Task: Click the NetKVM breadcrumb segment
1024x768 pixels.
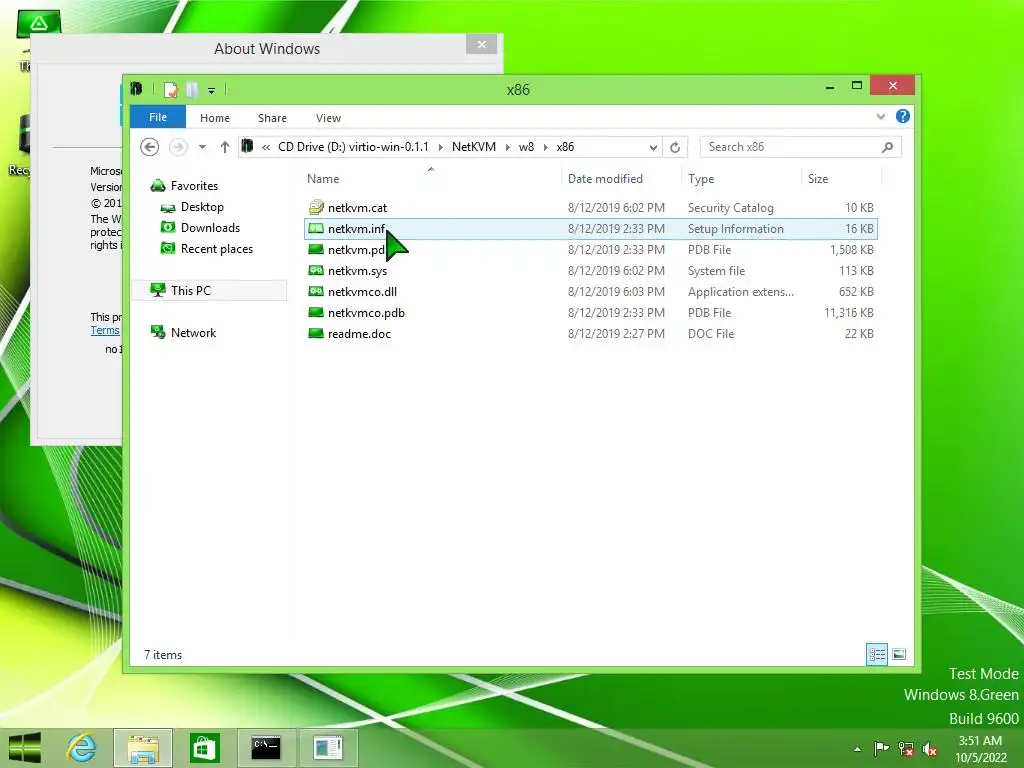Action: tap(474, 147)
